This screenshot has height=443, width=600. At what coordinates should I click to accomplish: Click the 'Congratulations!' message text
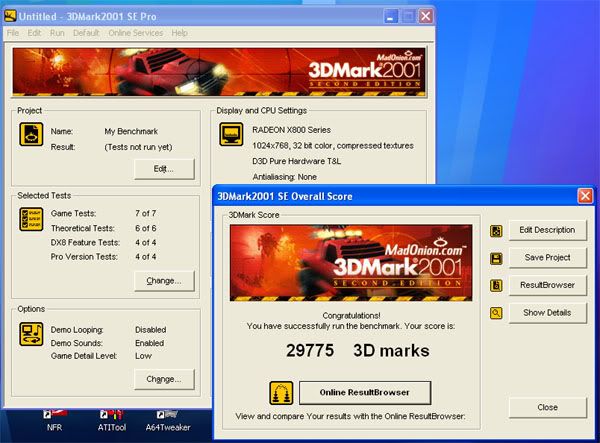[351, 316]
